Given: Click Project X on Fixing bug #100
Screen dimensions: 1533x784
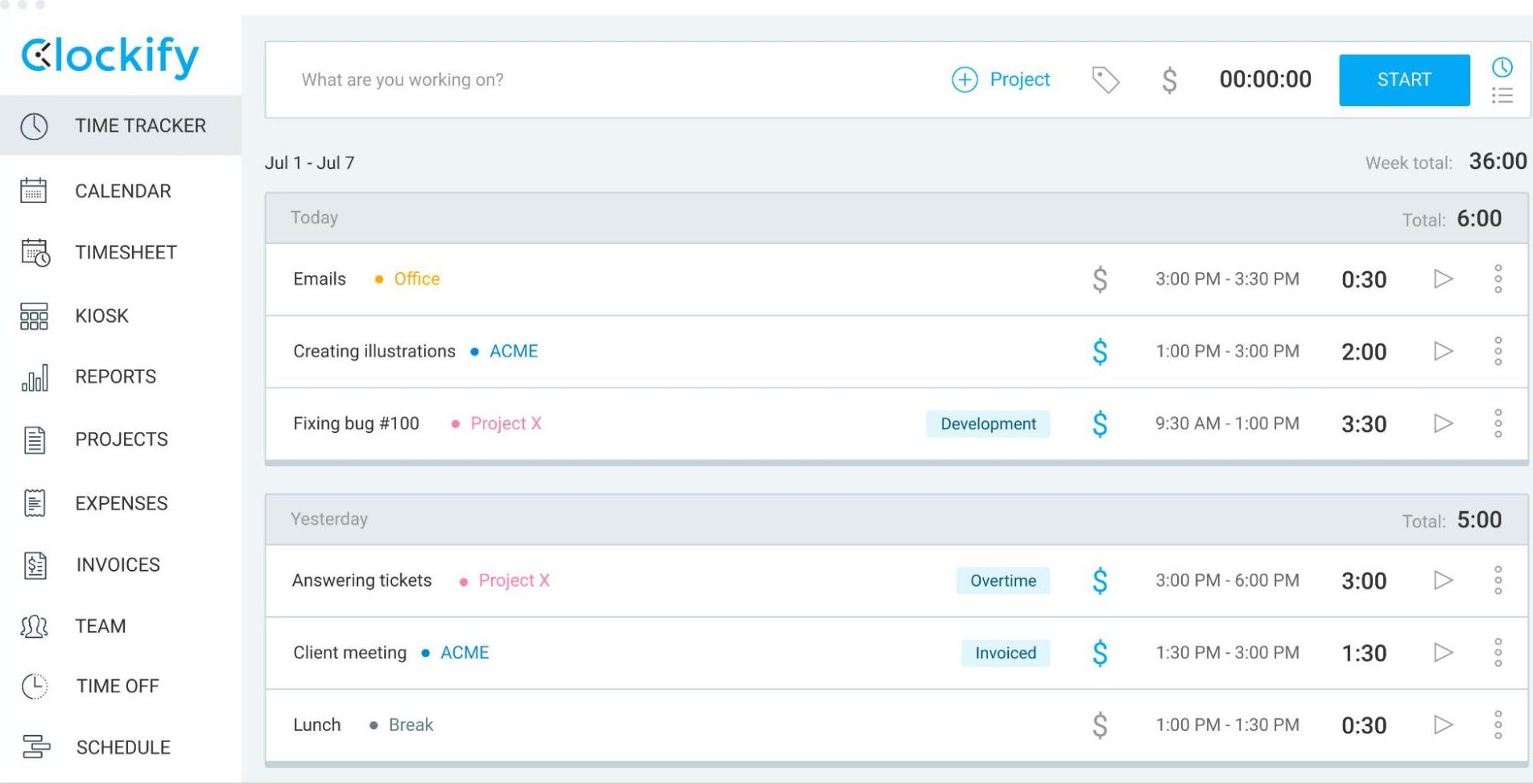Looking at the screenshot, I should (506, 423).
